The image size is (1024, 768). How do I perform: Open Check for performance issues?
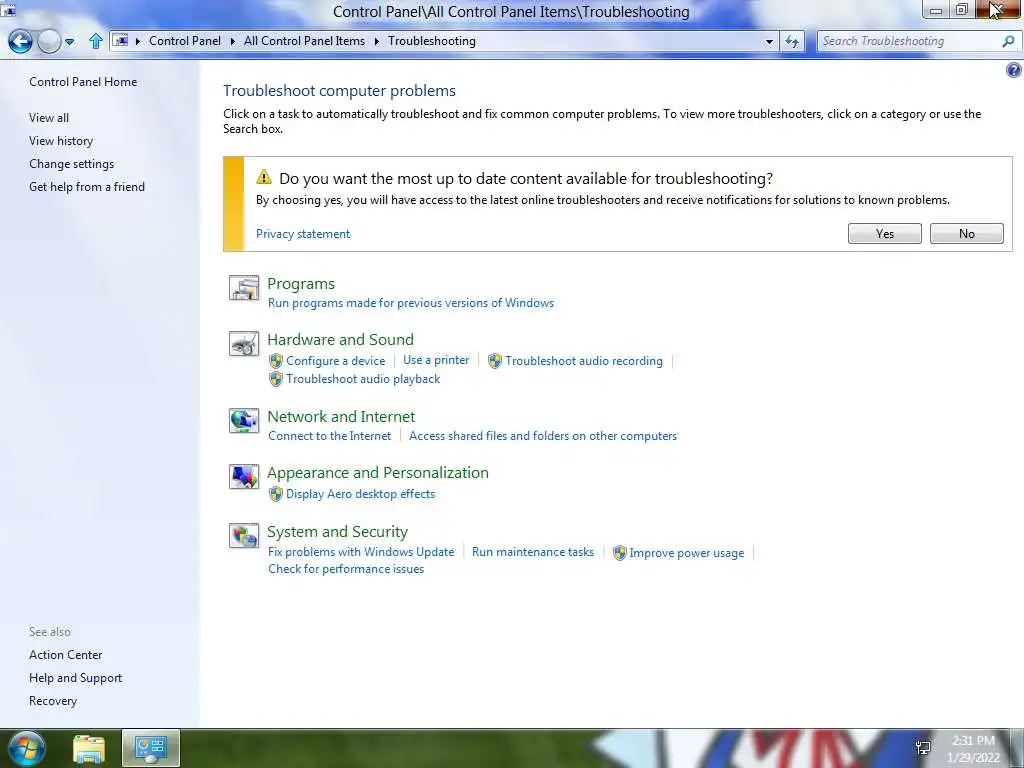click(346, 569)
